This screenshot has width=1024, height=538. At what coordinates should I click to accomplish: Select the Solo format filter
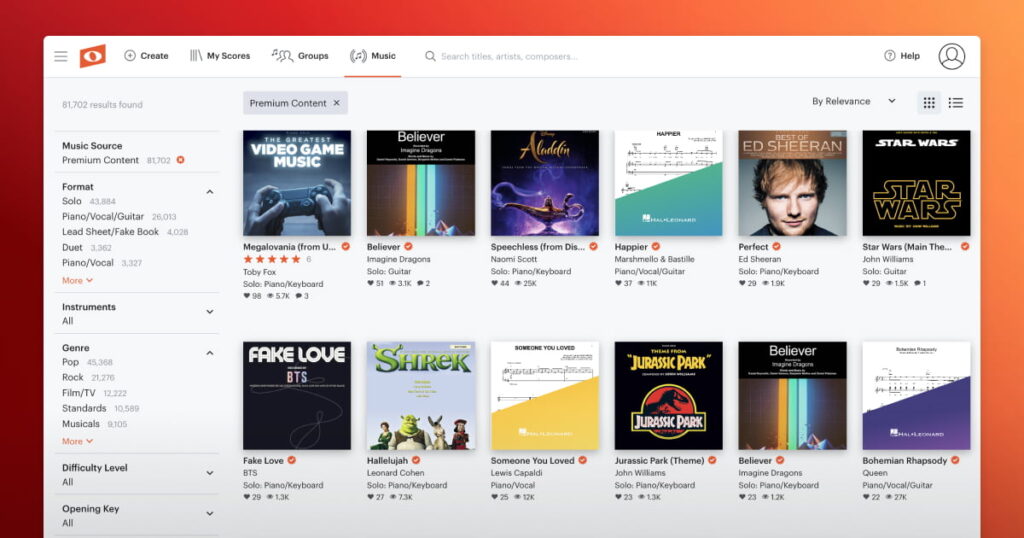click(x=72, y=201)
